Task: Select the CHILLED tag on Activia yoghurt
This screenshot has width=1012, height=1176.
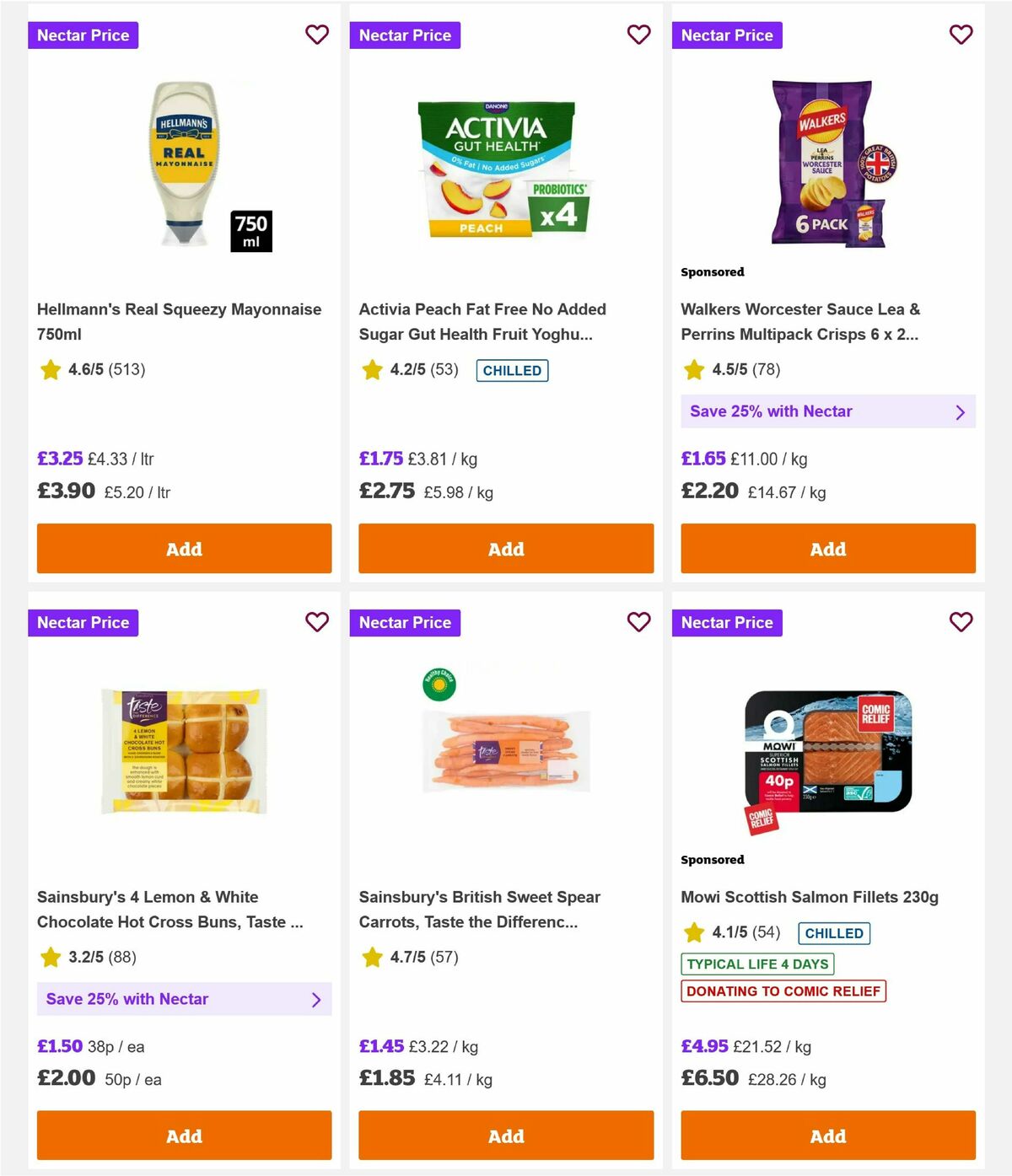Action: 513,370
